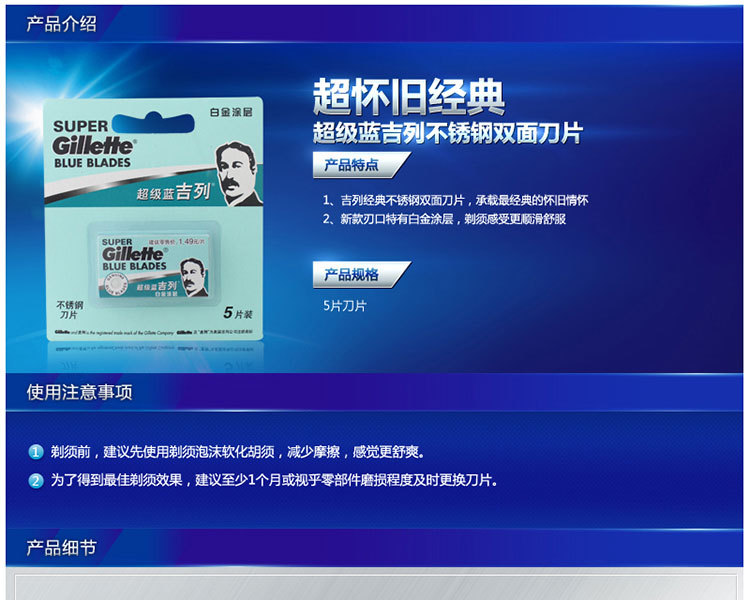
Task: Click feature line 吉列经典不锈钢双面刀片
Action: click(455, 200)
